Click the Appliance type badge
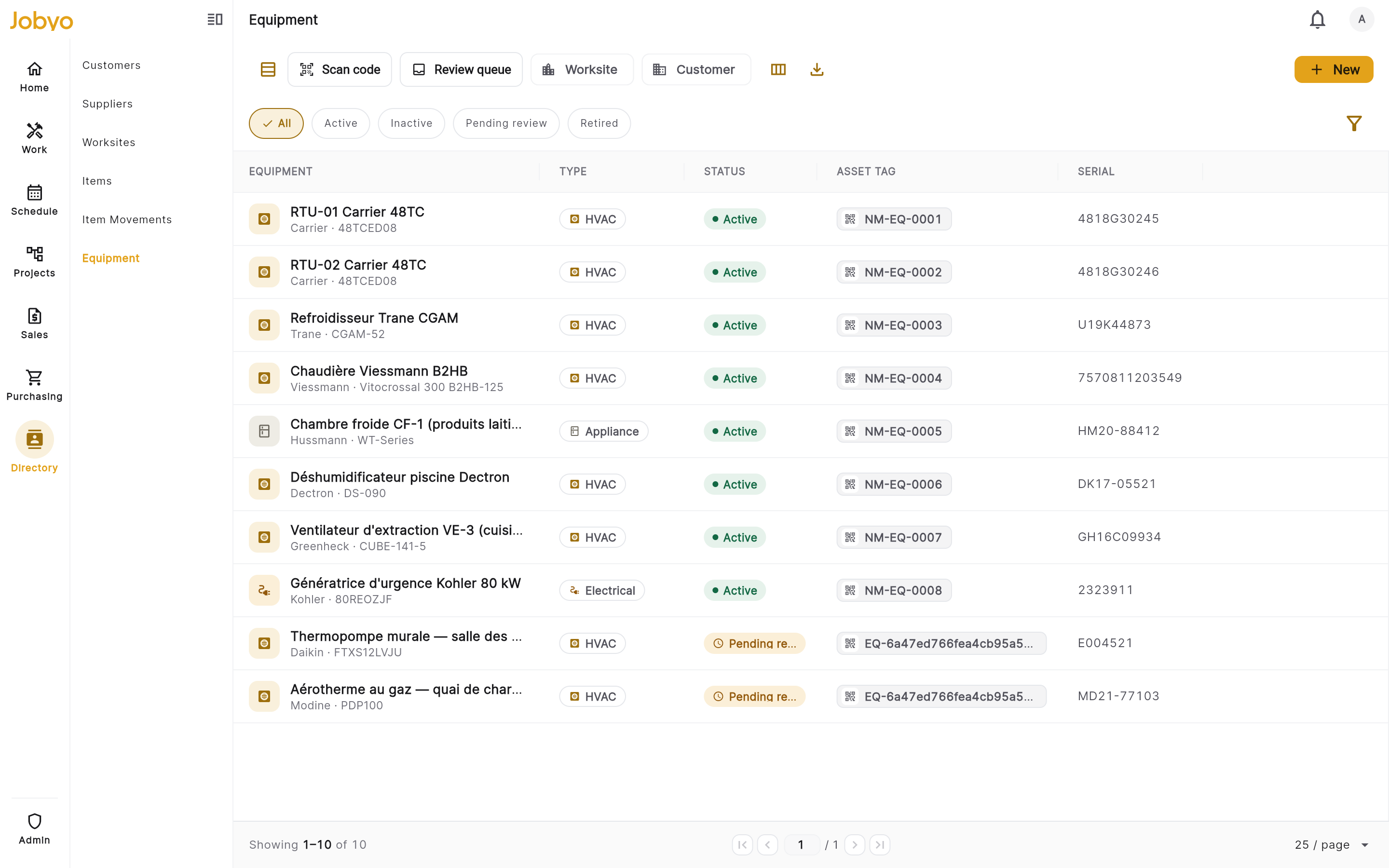 click(604, 431)
